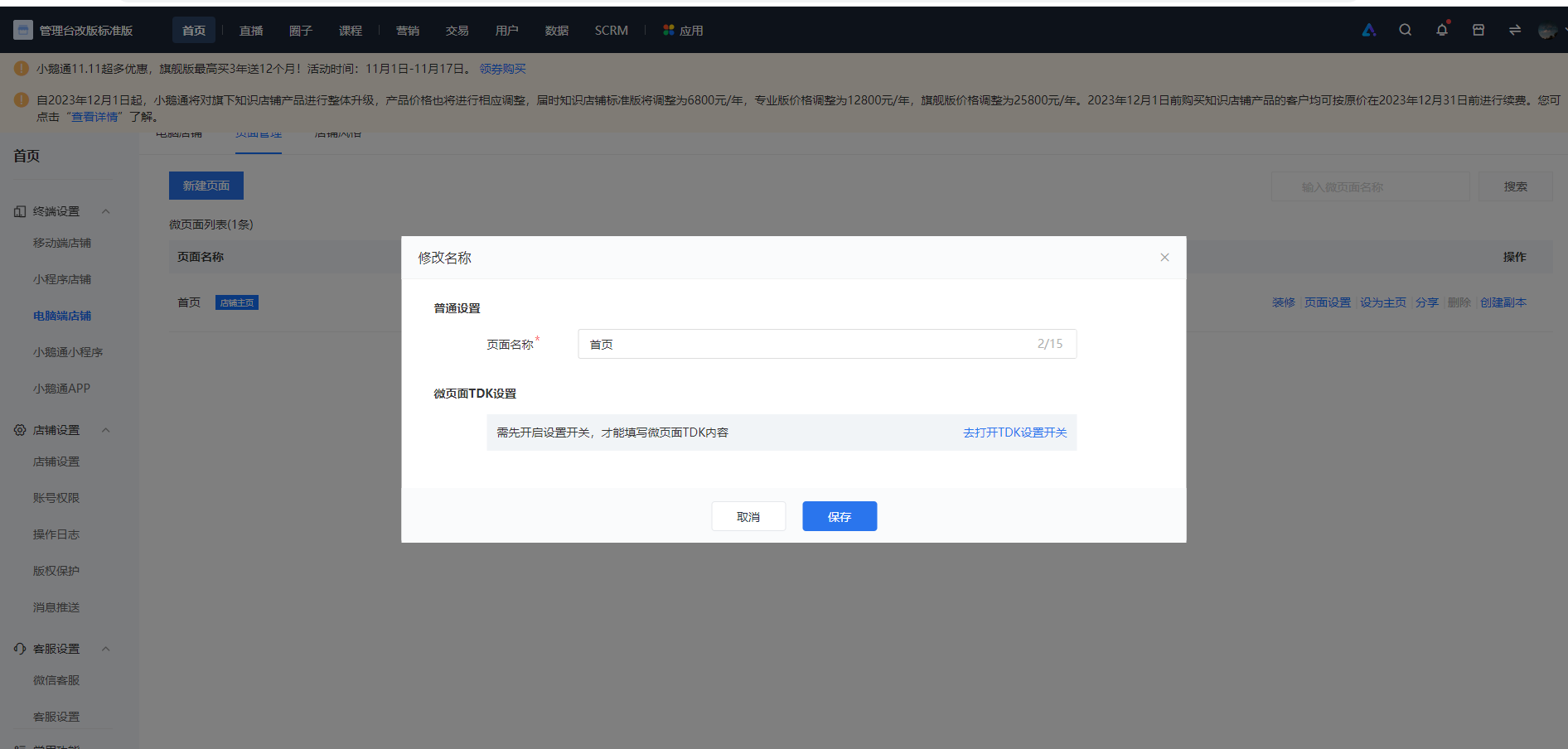Open 客服设置 sub-item in sidebar

pos(56,717)
